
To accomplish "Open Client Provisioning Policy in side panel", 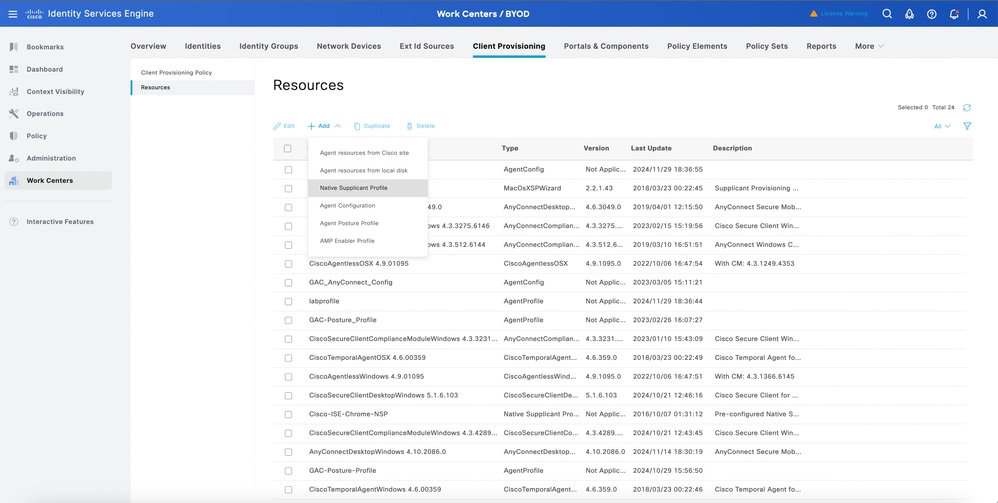I will pos(176,73).
